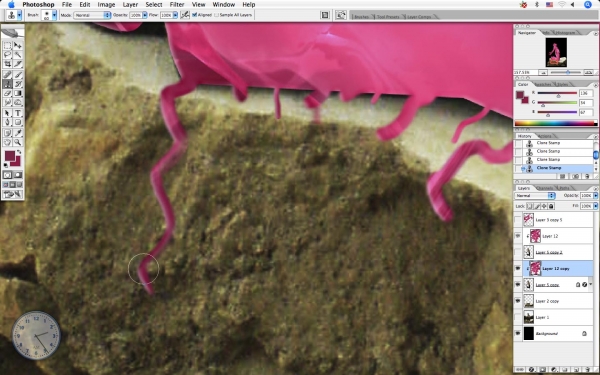The height and width of the screenshot is (375, 600).
Task: Select the Rectangular Marquee tool
Action: tap(7, 46)
